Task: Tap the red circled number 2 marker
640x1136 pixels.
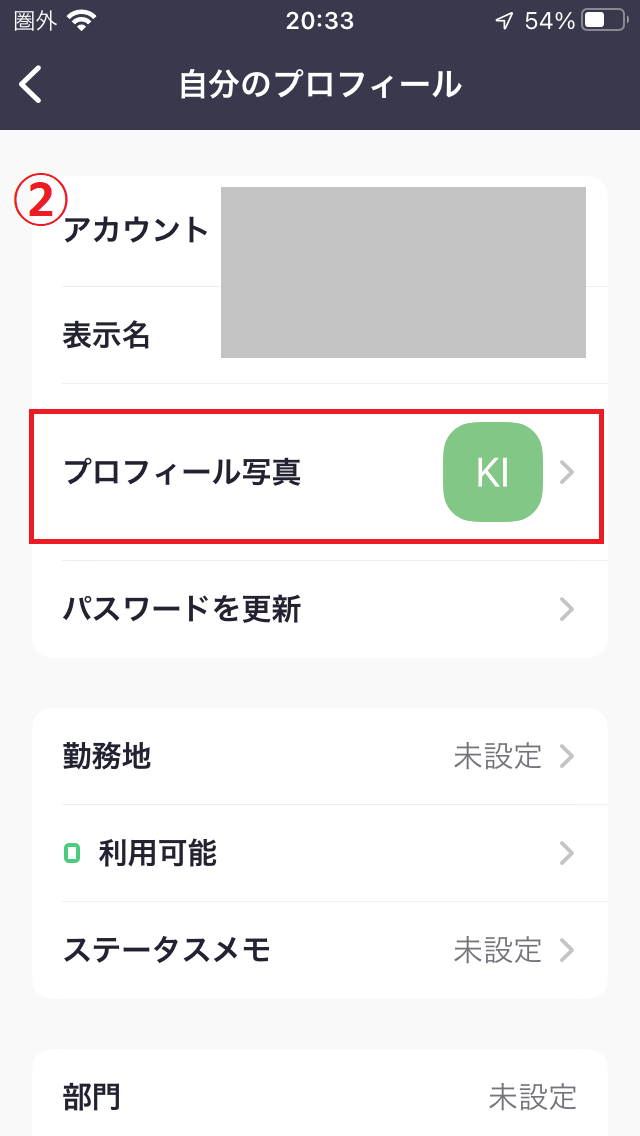Action: 40,201
